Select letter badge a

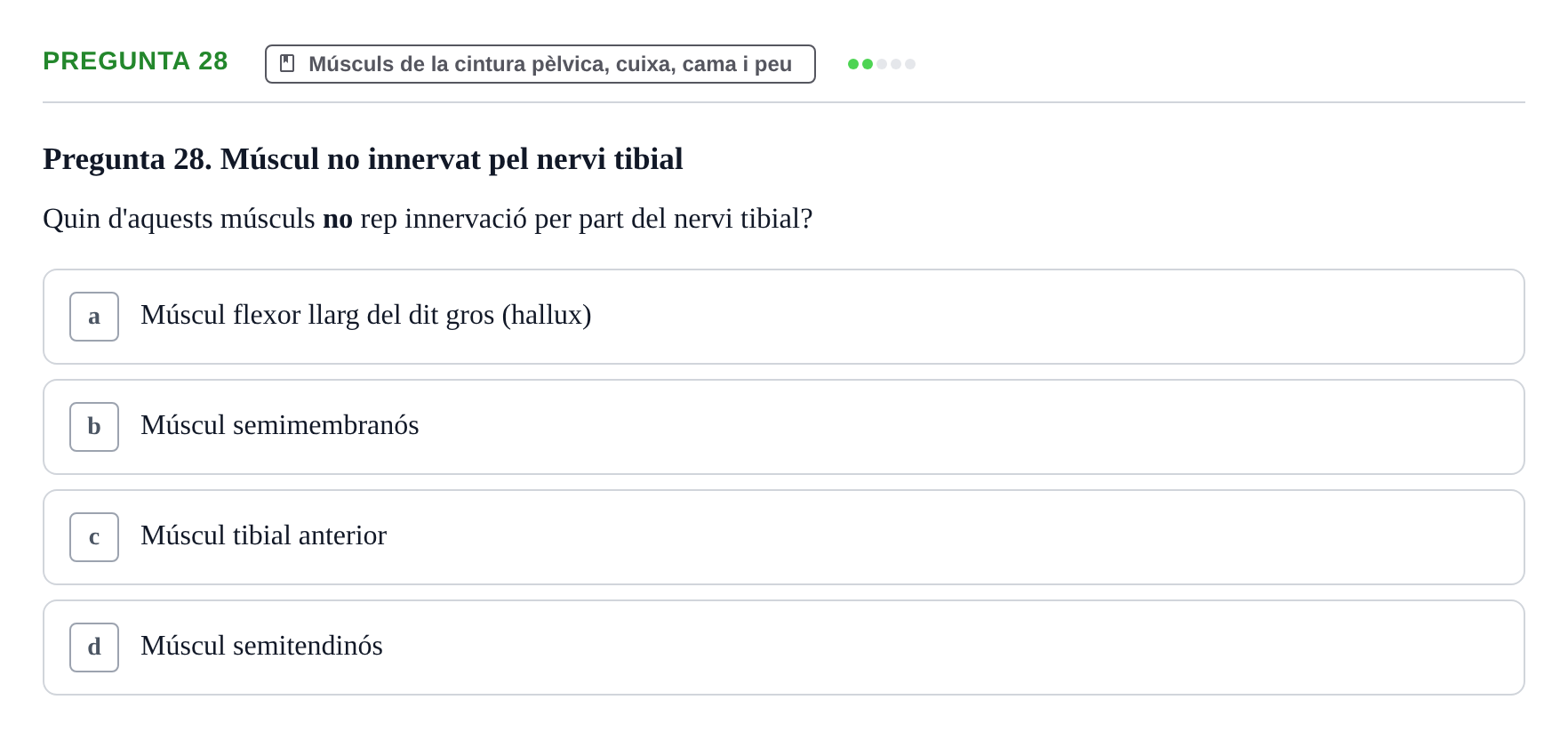94,317
